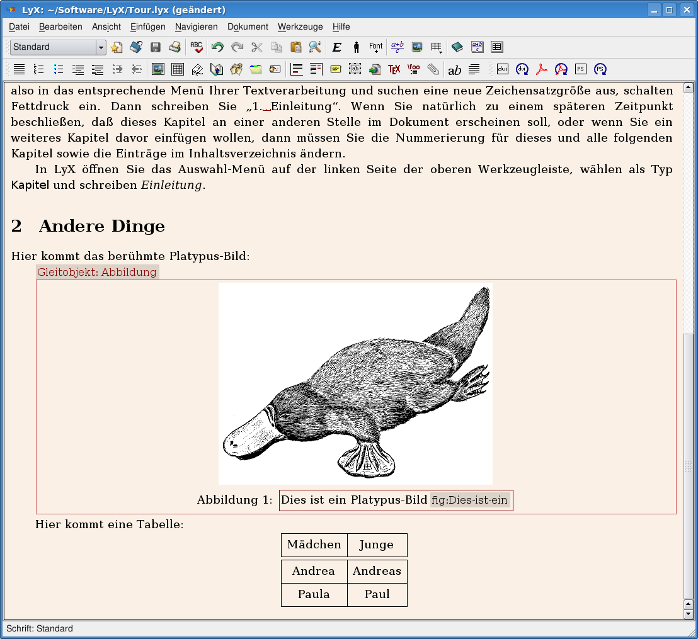Screen dimensions: 698x639
Task: Click the Noun style person icon
Action: click(356, 47)
